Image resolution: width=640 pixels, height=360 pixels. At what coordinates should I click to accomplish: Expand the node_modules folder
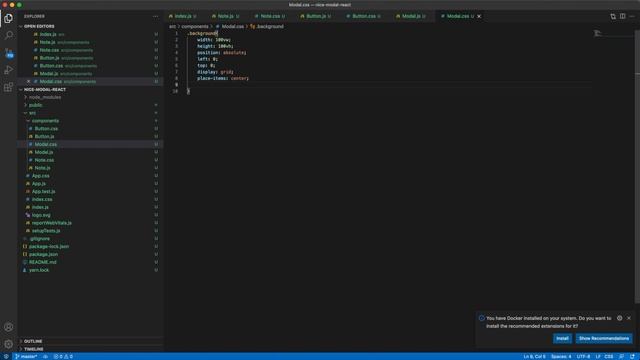point(44,97)
